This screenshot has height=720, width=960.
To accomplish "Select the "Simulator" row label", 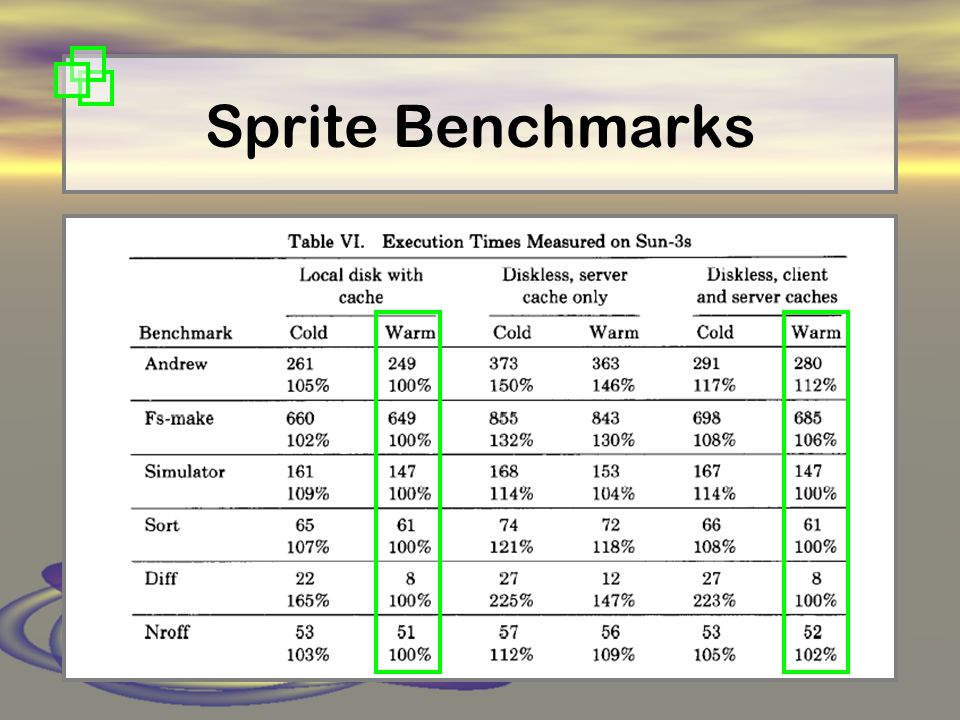I will pos(184,471).
